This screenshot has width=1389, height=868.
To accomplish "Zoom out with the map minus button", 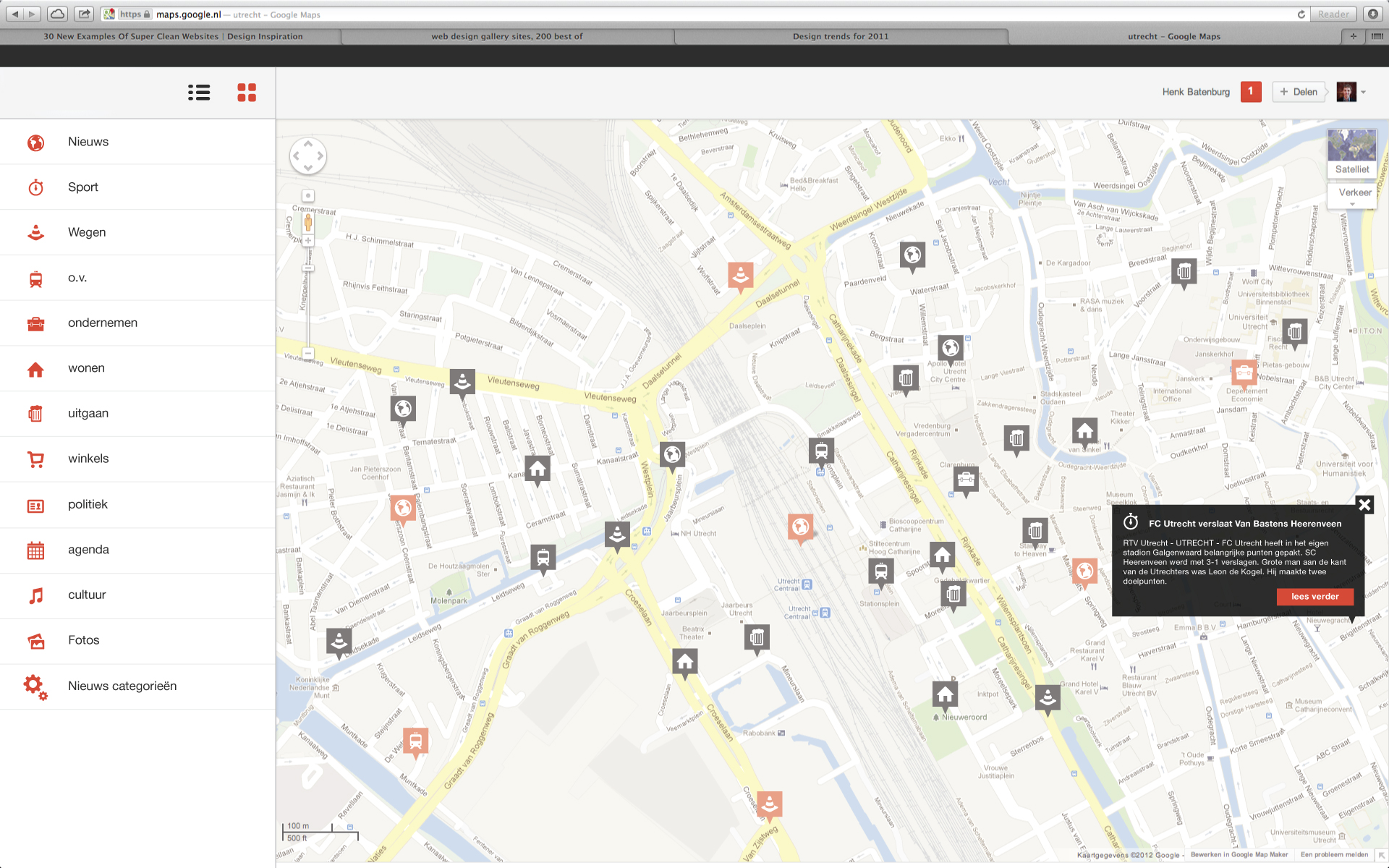I will pyautogui.click(x=308, y=354).
